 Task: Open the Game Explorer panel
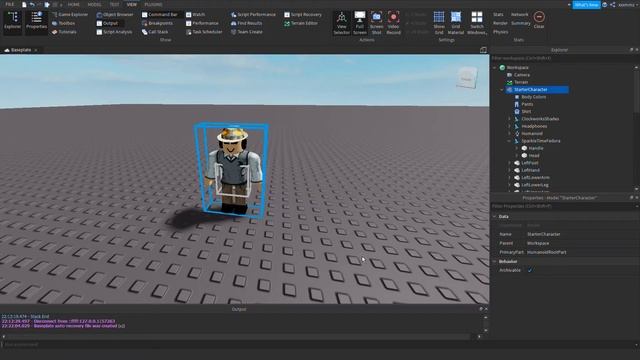tap(70, 14)
